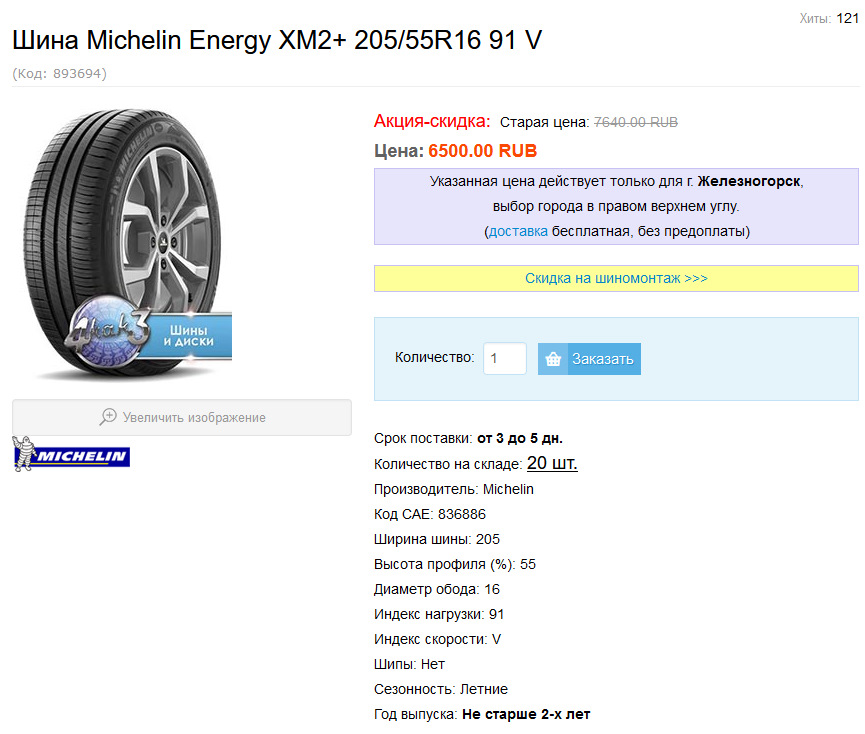
Task: Click the Год выпуска value text
Action: pos(526,714)
